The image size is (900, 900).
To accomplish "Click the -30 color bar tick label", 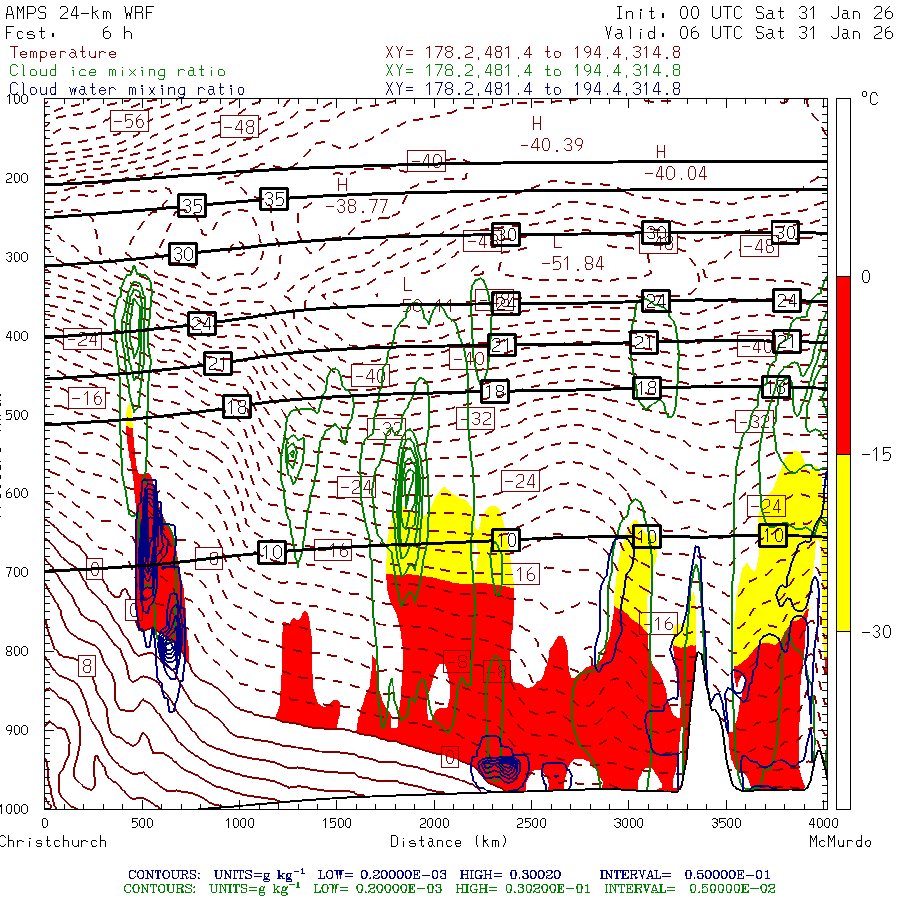I will point(876,632).
